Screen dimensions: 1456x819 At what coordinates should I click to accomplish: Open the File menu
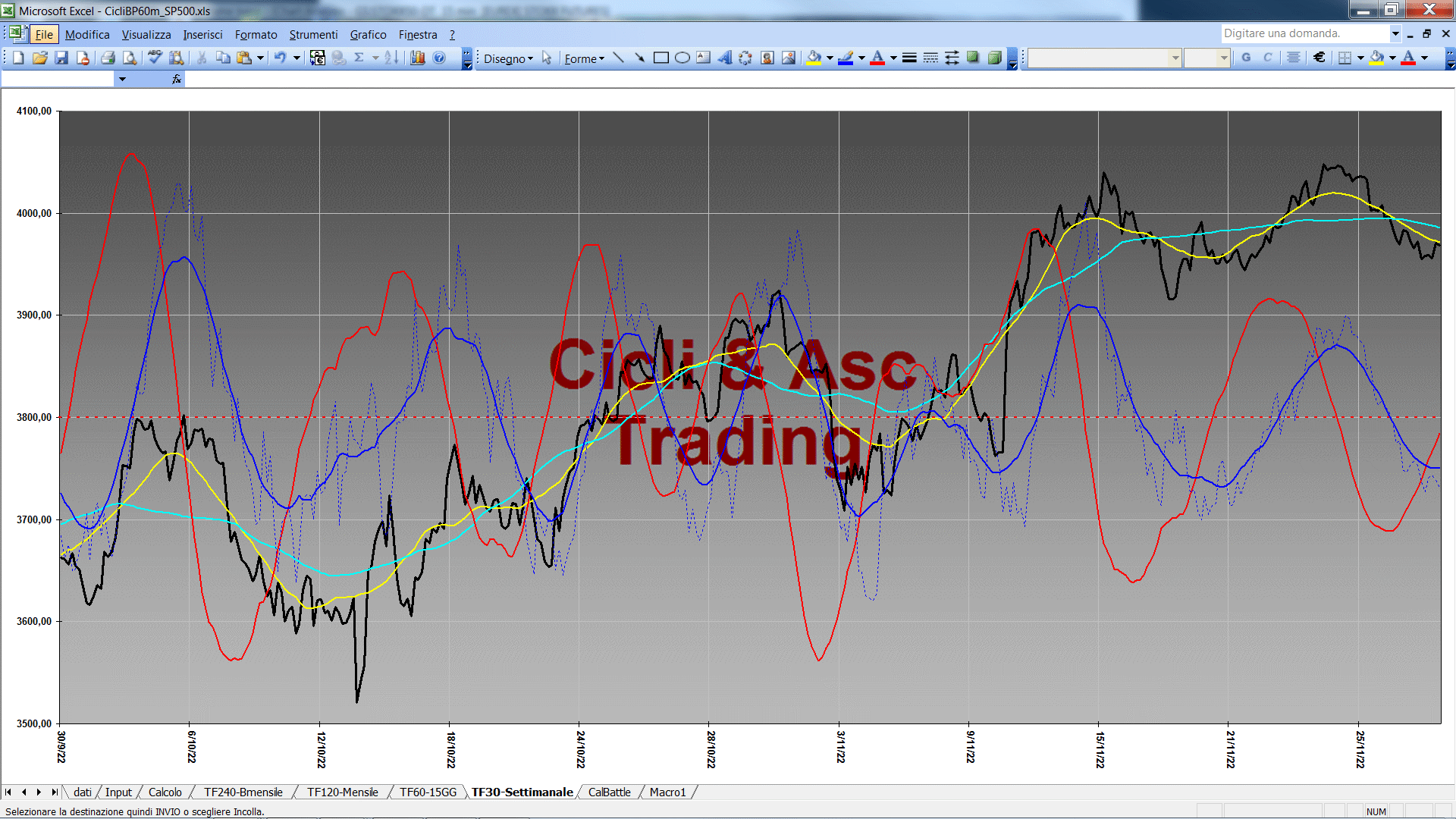(44, 34)
